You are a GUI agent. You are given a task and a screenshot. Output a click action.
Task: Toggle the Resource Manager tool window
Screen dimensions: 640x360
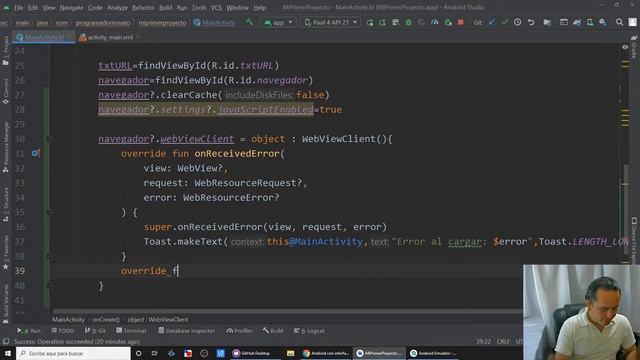pos(6,147)
